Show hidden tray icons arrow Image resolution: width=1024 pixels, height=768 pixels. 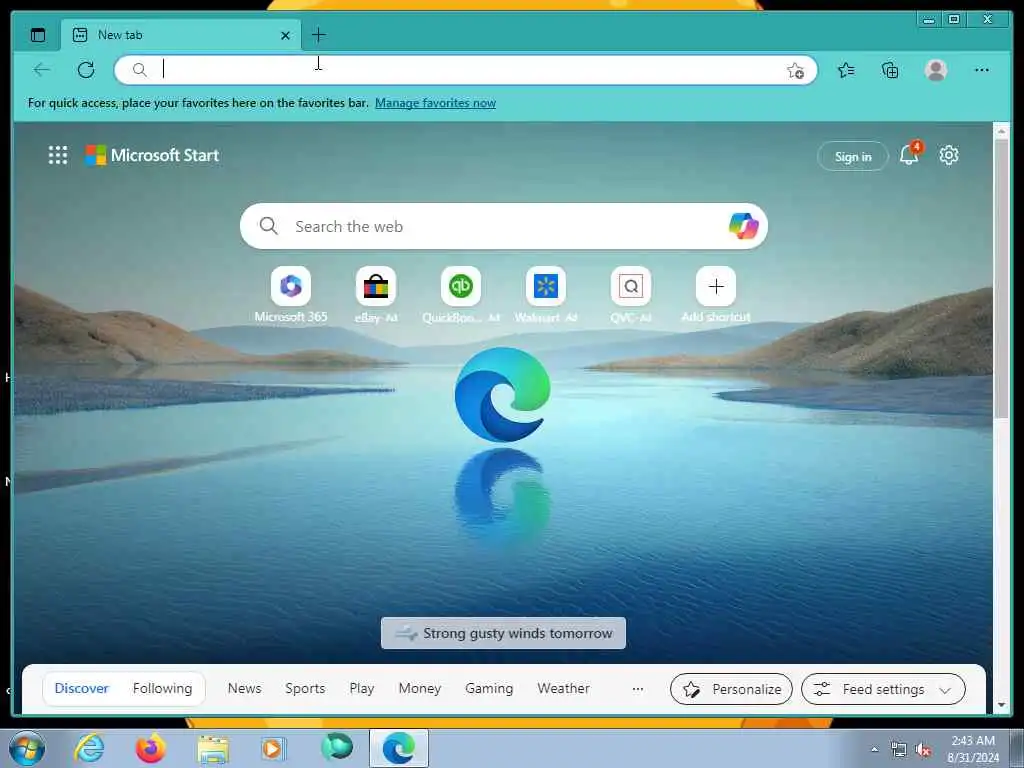[x=874, y=749]
